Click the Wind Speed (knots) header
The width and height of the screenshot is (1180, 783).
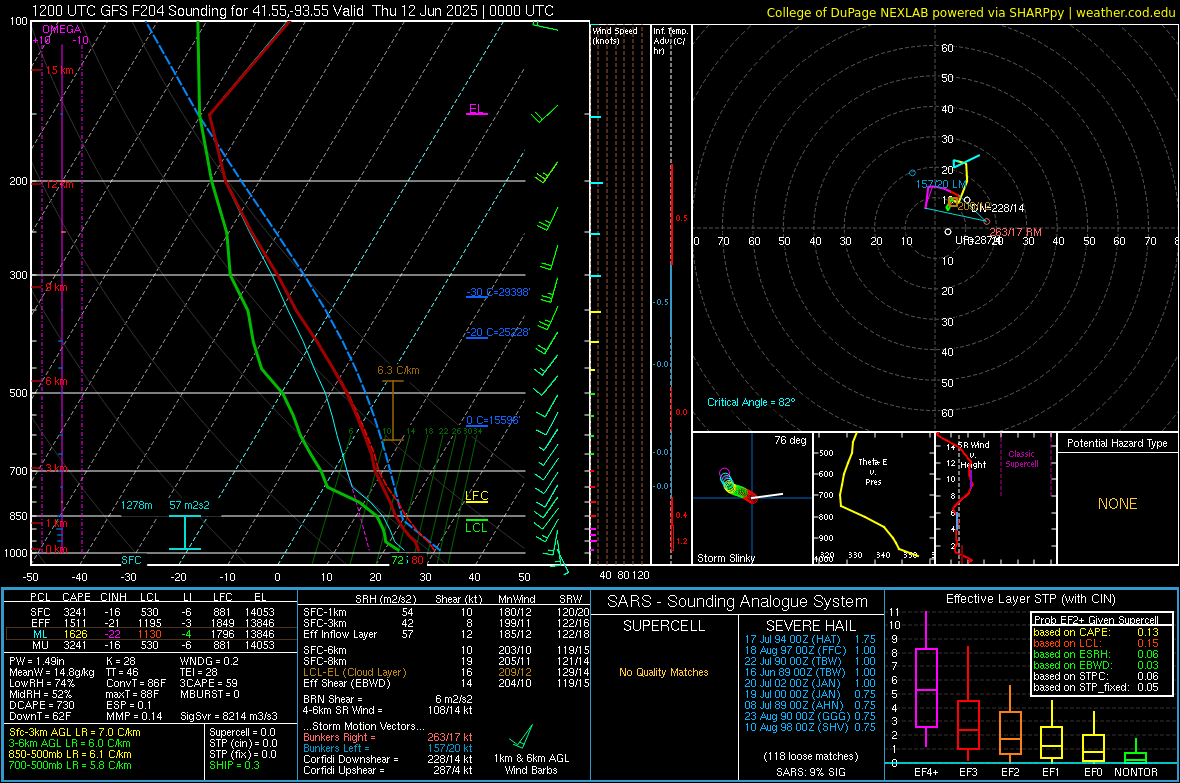[614, 35]
